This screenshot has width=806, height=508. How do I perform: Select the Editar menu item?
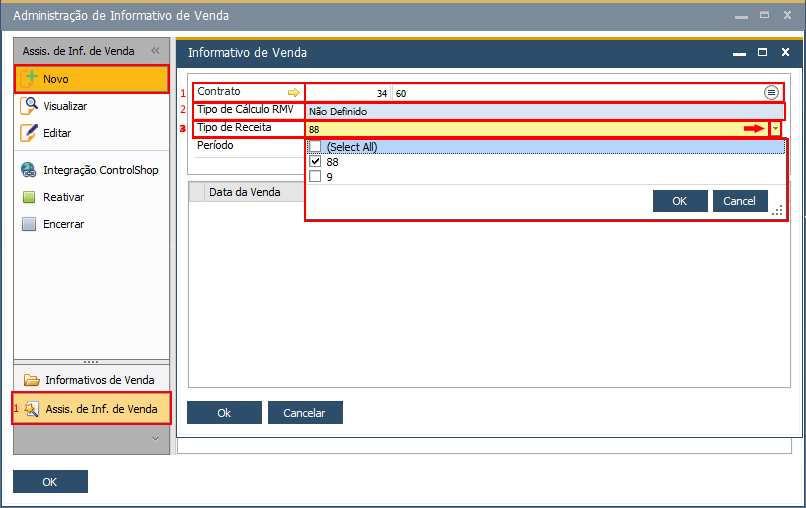point(91,133)
